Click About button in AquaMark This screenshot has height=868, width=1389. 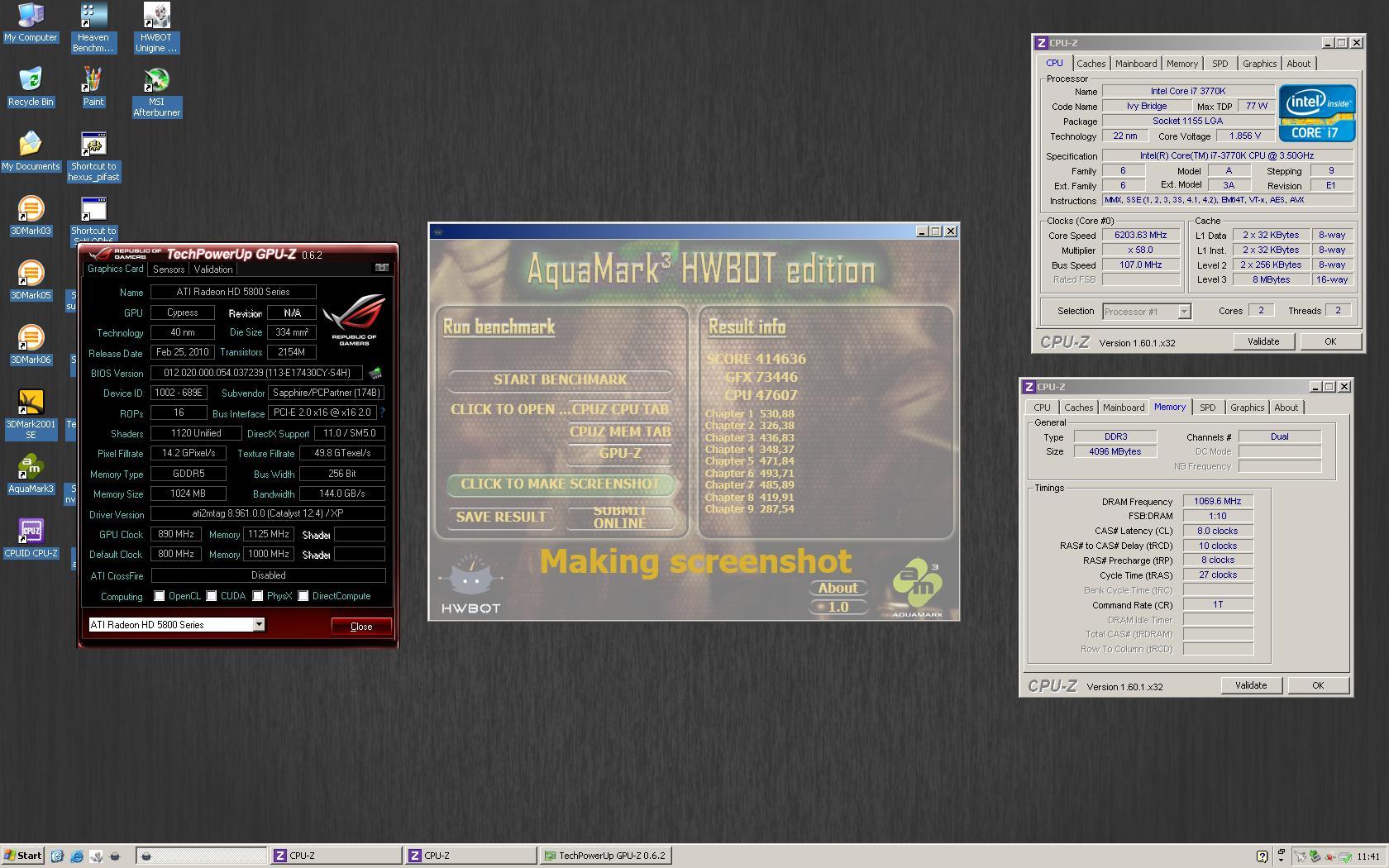point(838,588)
